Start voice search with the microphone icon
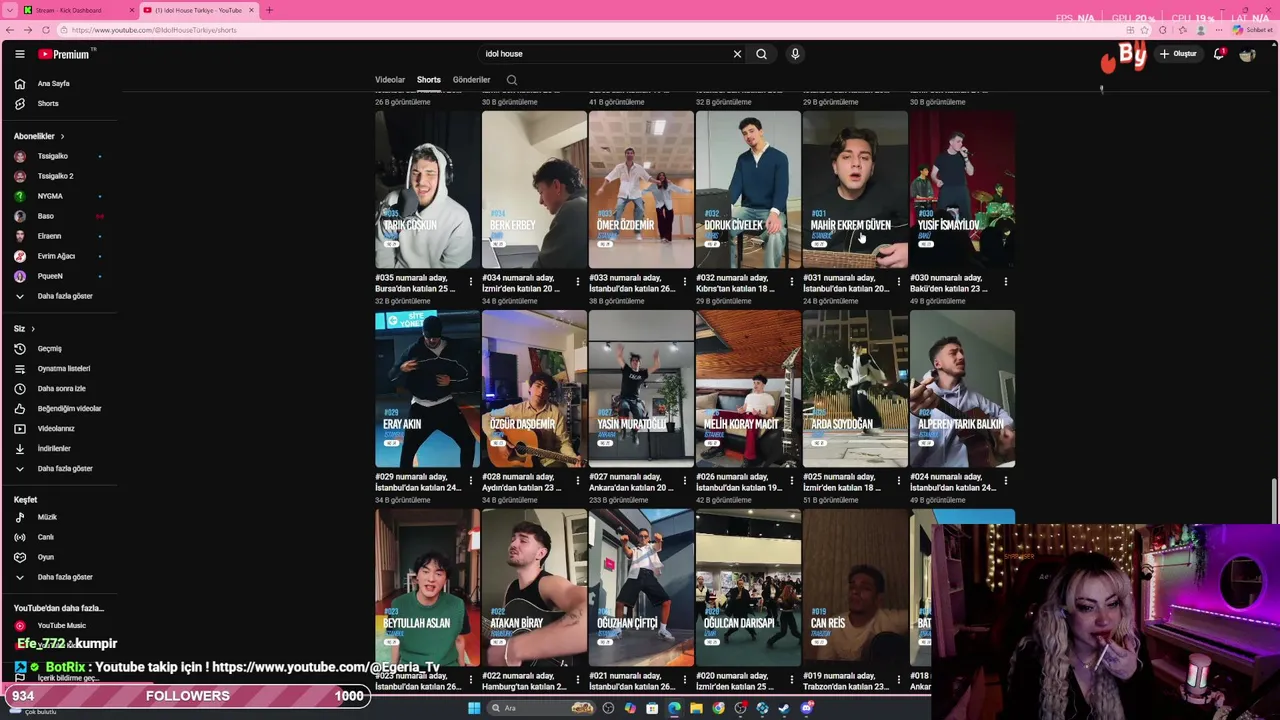The image size is (1280, 720). tap(795, 54)
